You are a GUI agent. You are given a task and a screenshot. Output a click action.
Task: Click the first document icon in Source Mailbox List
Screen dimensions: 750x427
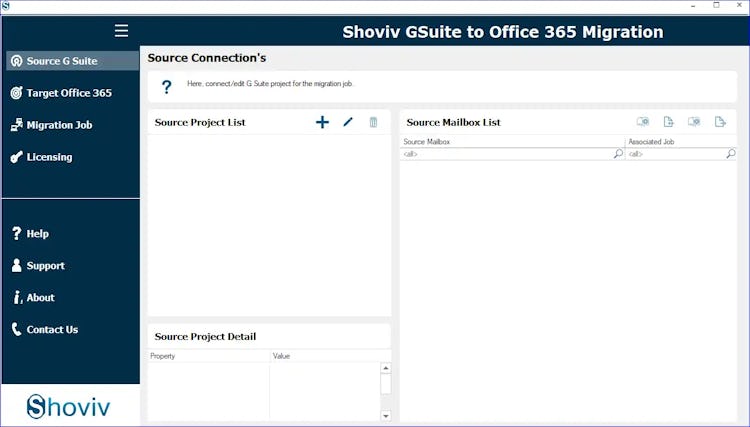pyautogui.click(x=668, y=122)
